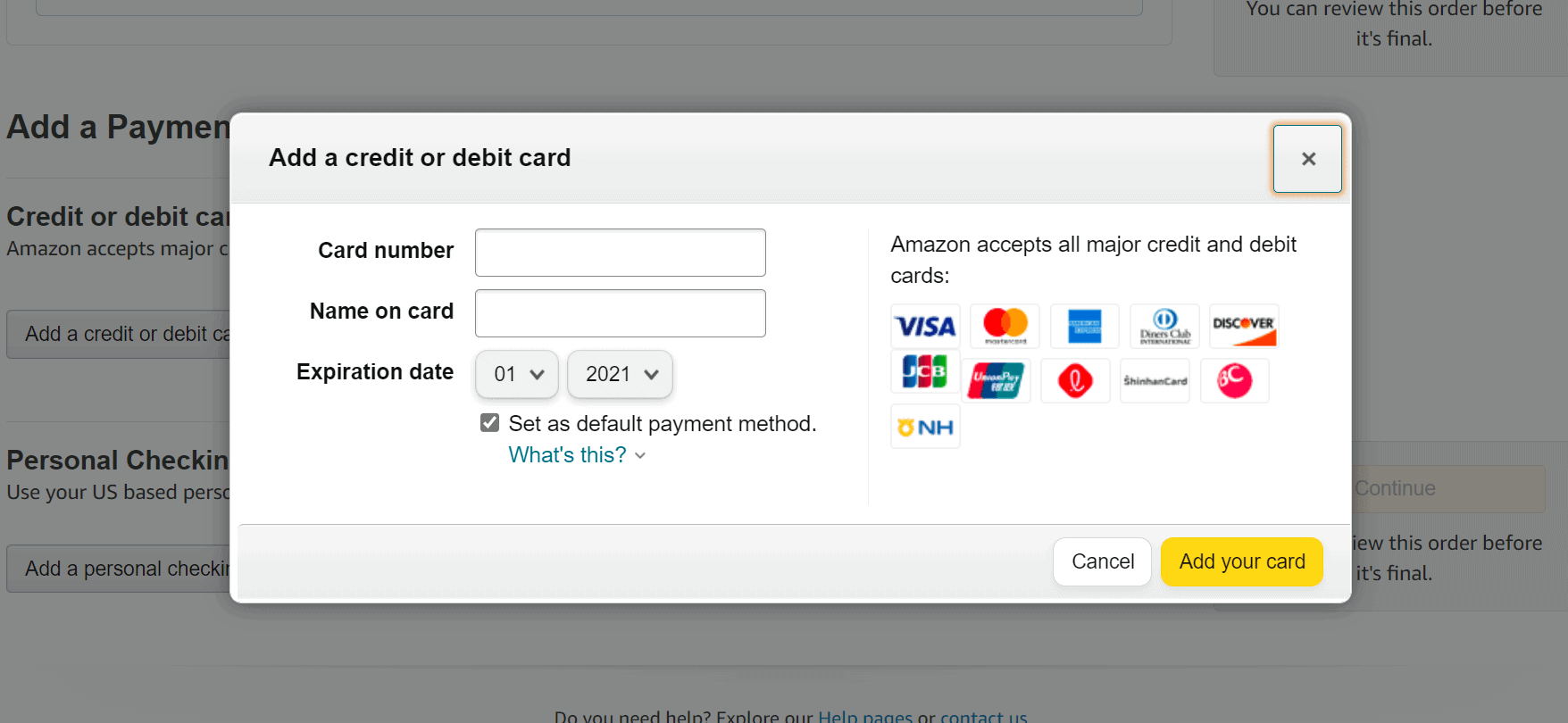Click inside the Card number field
The image size is (1568, 723).
(620, 253)
